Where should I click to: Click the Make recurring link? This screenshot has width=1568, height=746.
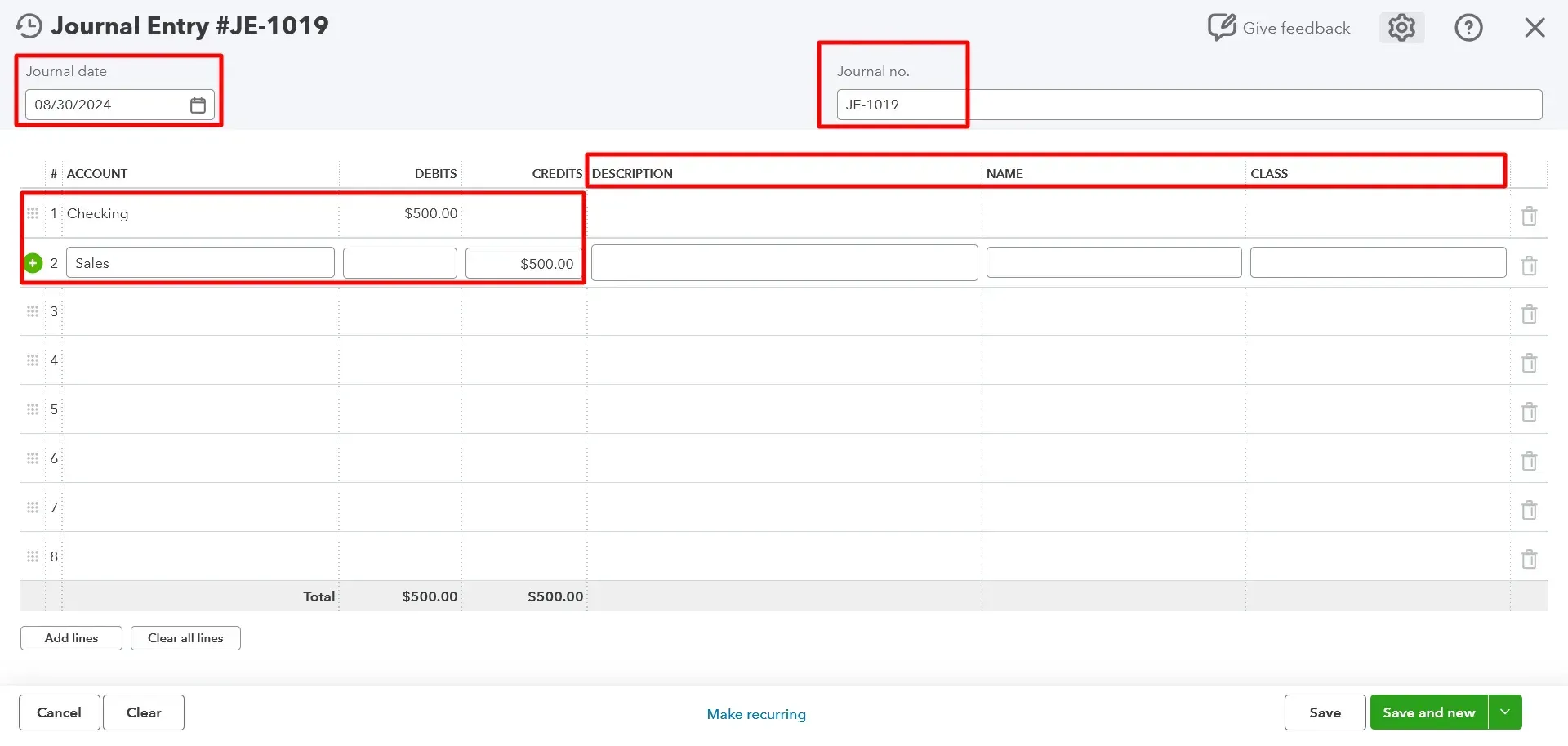756,714
